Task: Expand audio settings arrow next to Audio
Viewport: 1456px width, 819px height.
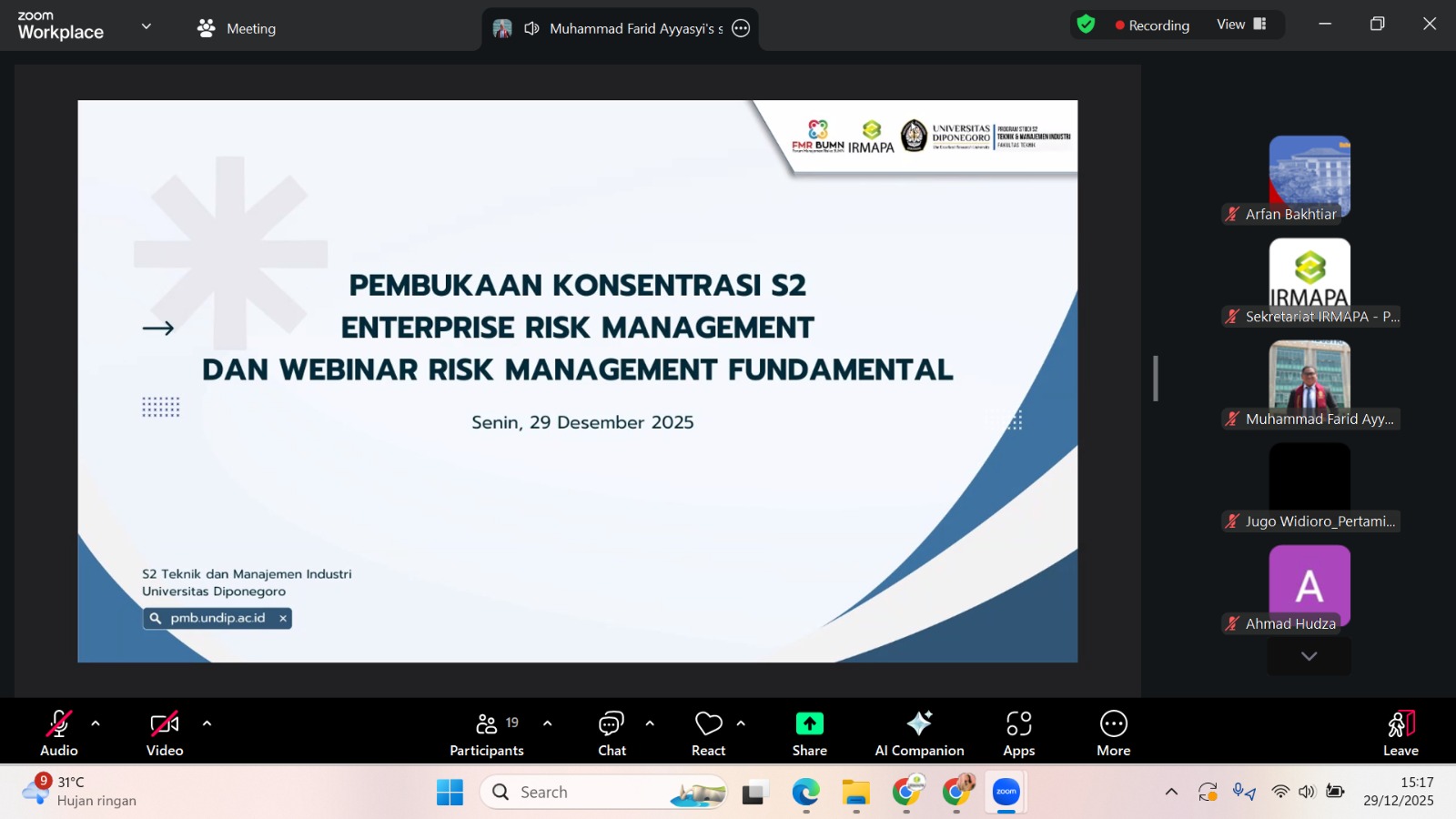Action: coord(96,723)
